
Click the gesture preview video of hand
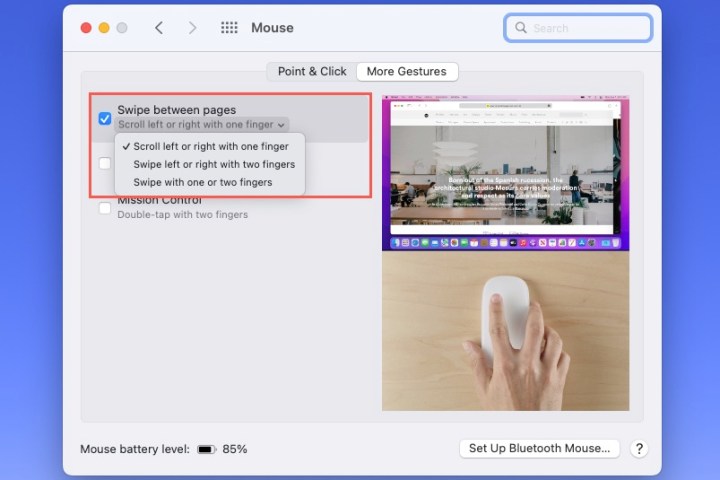(x=506, y=331)
